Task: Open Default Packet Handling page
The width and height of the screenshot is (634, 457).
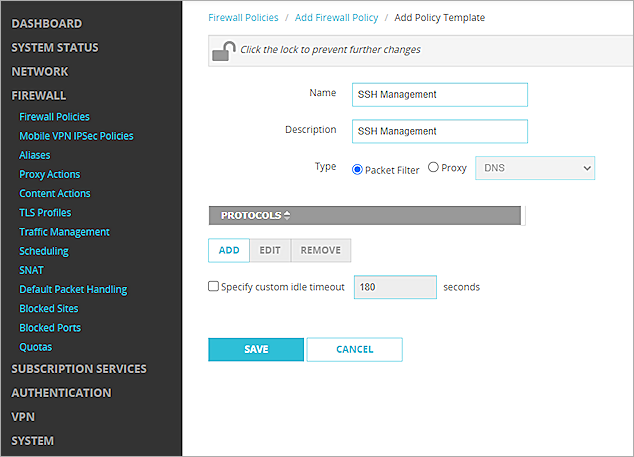Action: coord(73,290)
